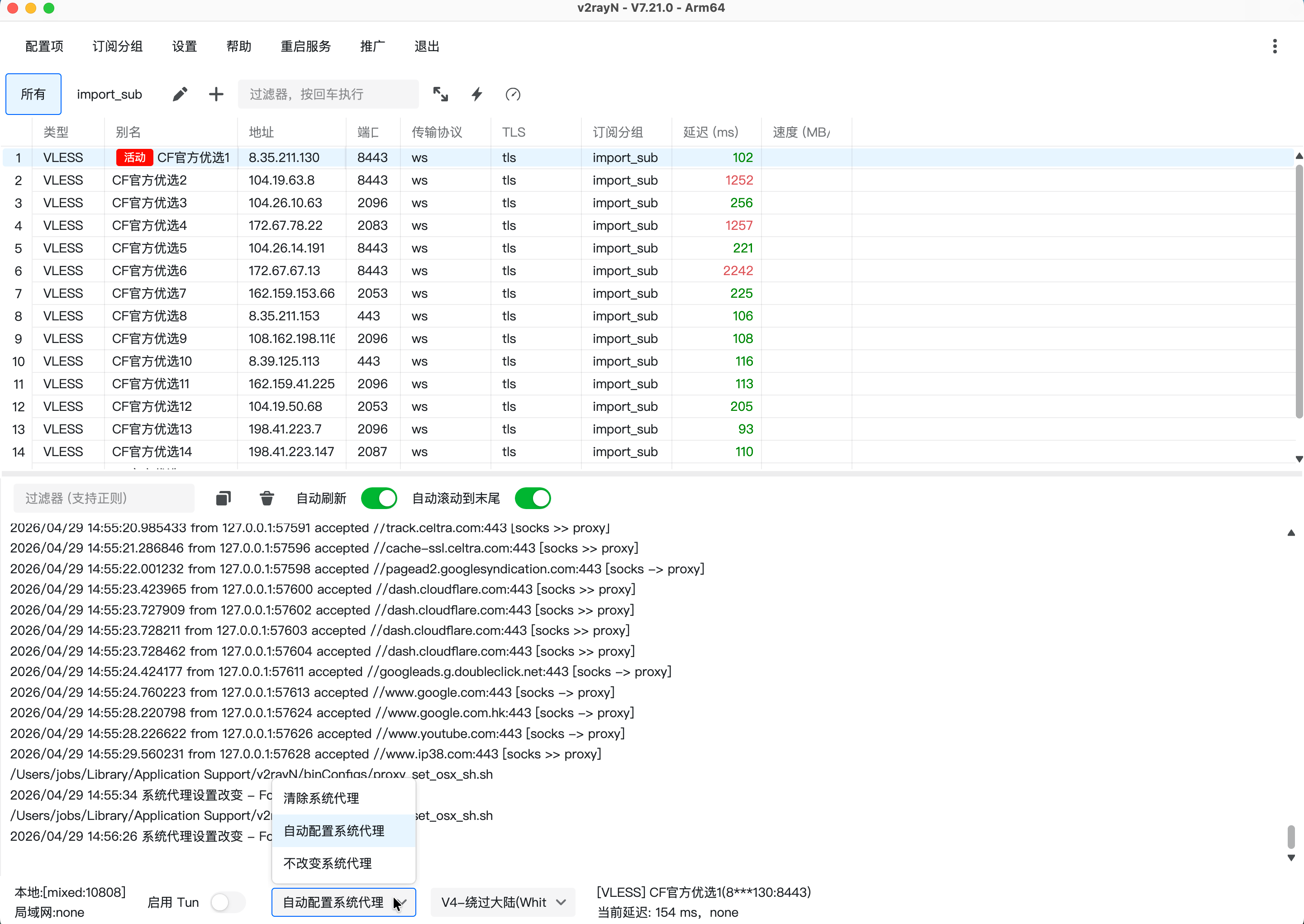
Task: Choose 不改变系统代理 from the popup list
Action: (343, 863)
